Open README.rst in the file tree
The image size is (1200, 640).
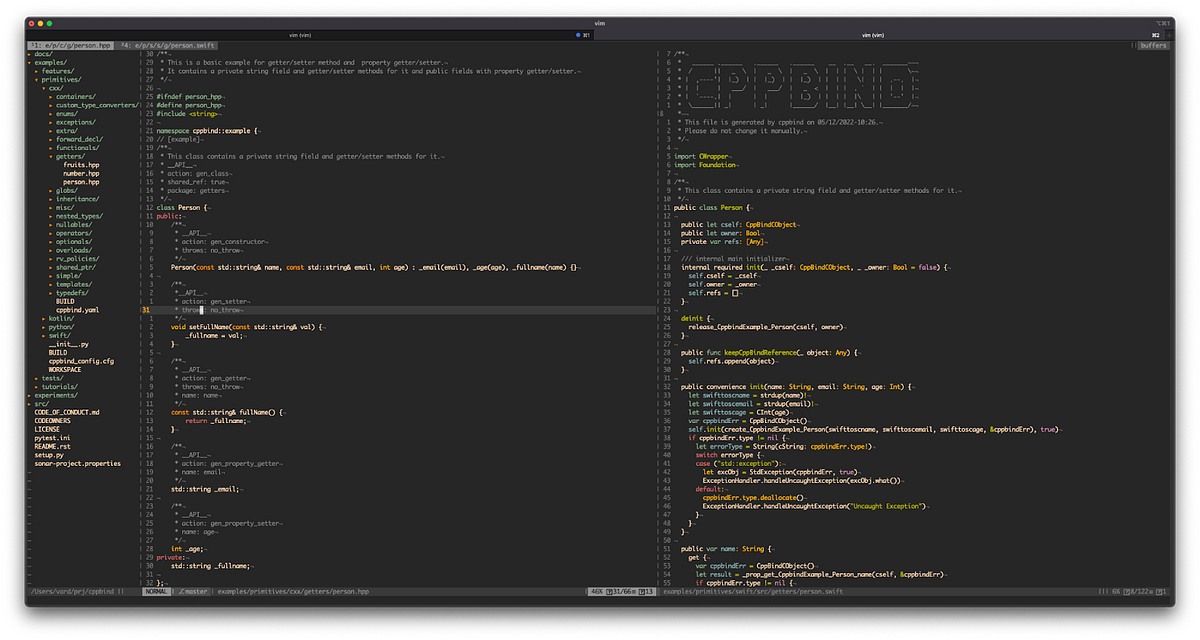pos(53,446)
